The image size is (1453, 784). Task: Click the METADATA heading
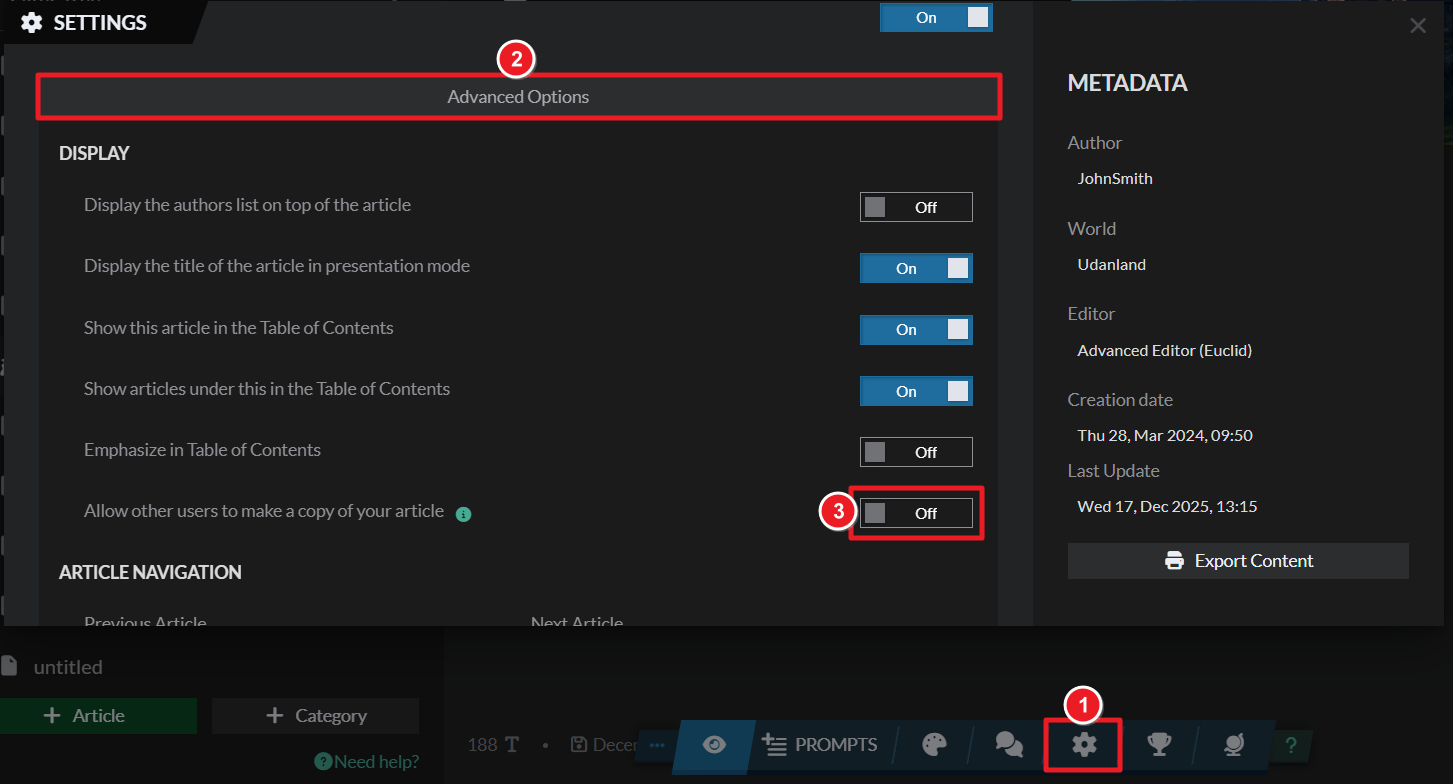(x=1127, y=84)
